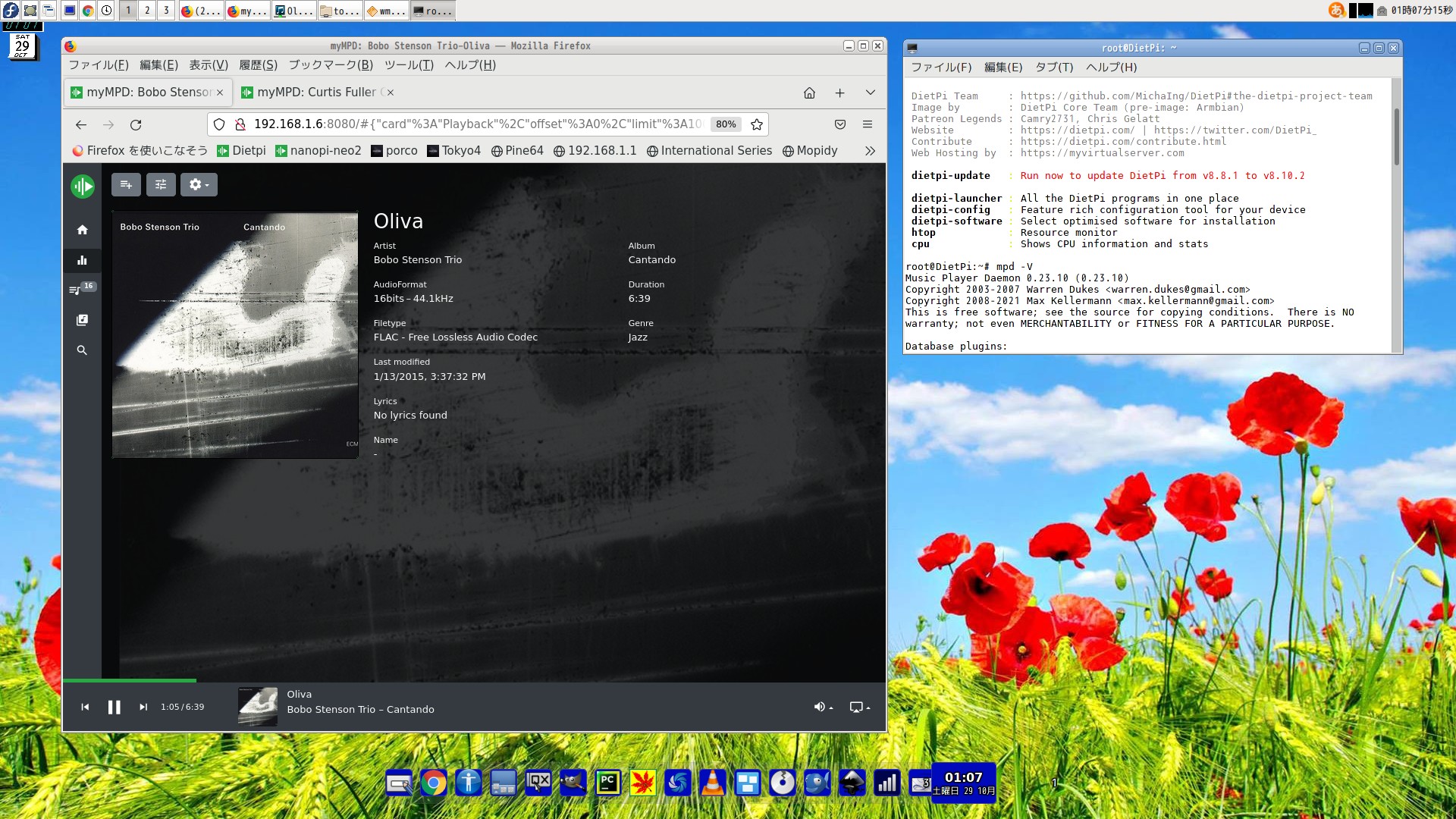Go to the previous track

(x=85, y=707)
